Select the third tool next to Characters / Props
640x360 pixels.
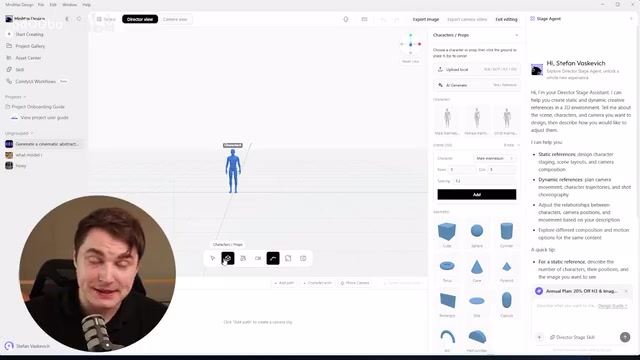[x=243, y=258]
